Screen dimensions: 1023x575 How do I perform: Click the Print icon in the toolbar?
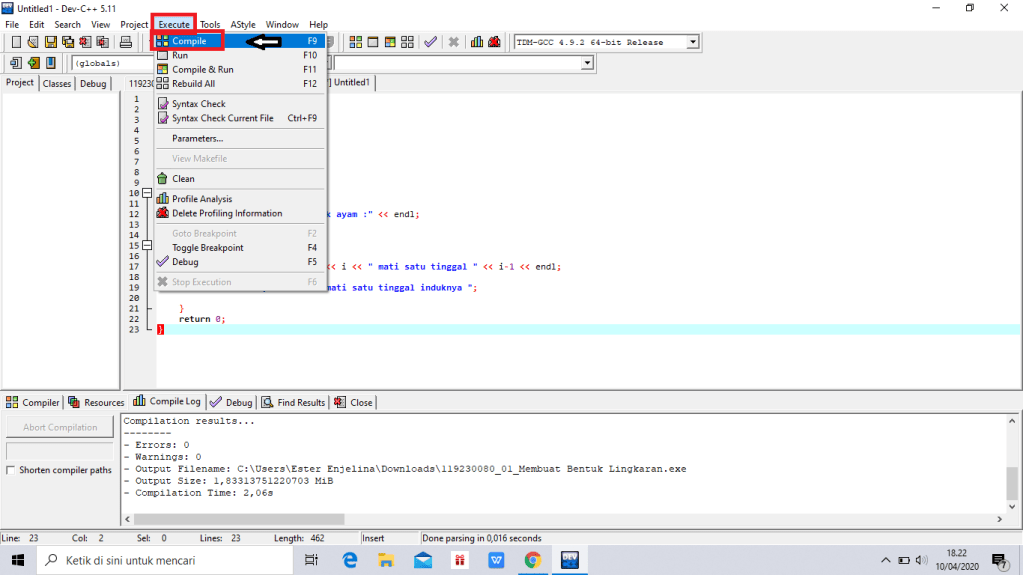pos(126,42)
